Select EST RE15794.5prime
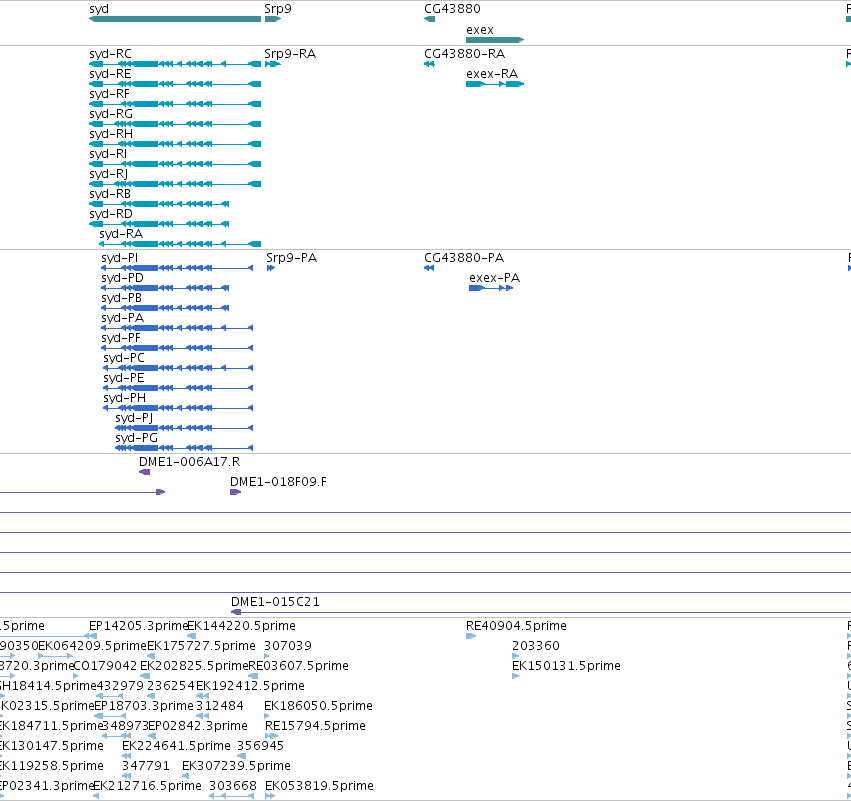This screenshot has height=801, width=851. tap(271, 736)
